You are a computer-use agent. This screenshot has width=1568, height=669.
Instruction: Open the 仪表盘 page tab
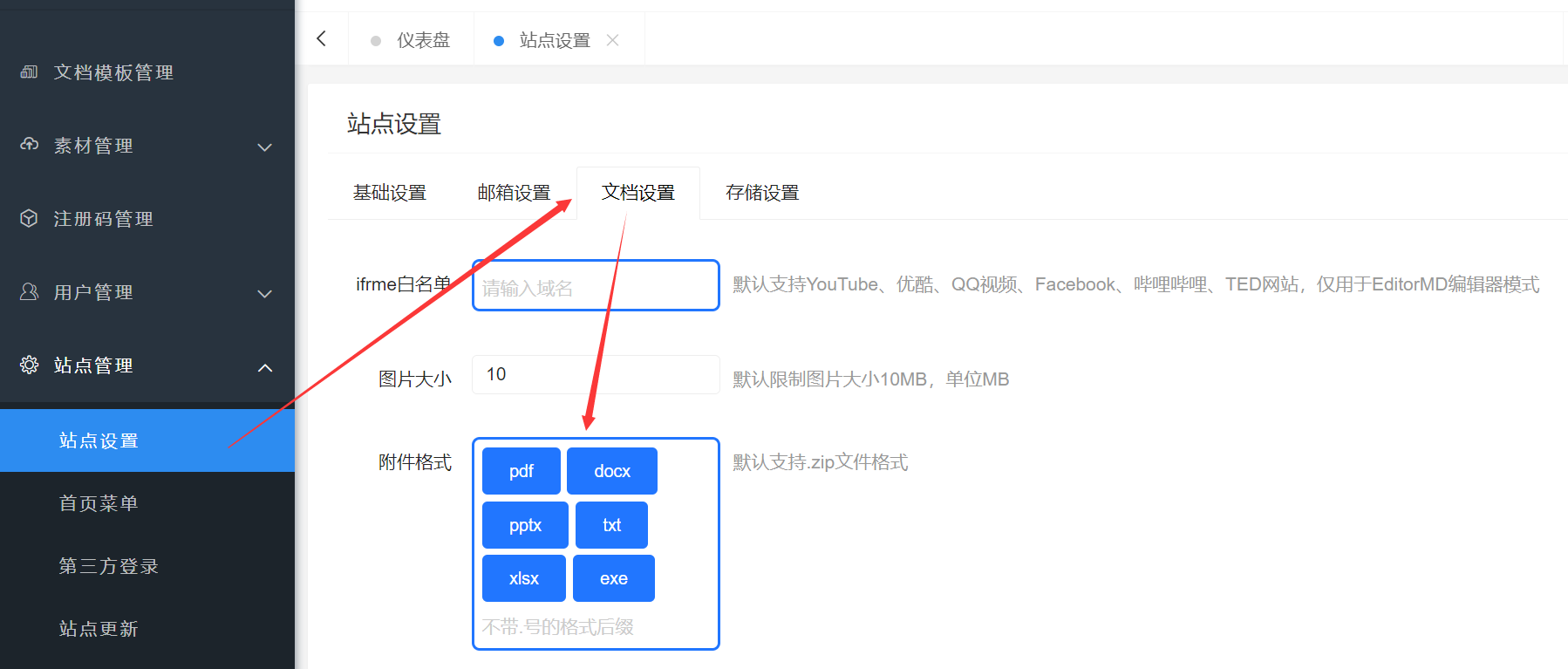pyautogui.click(x=423, y=40)
